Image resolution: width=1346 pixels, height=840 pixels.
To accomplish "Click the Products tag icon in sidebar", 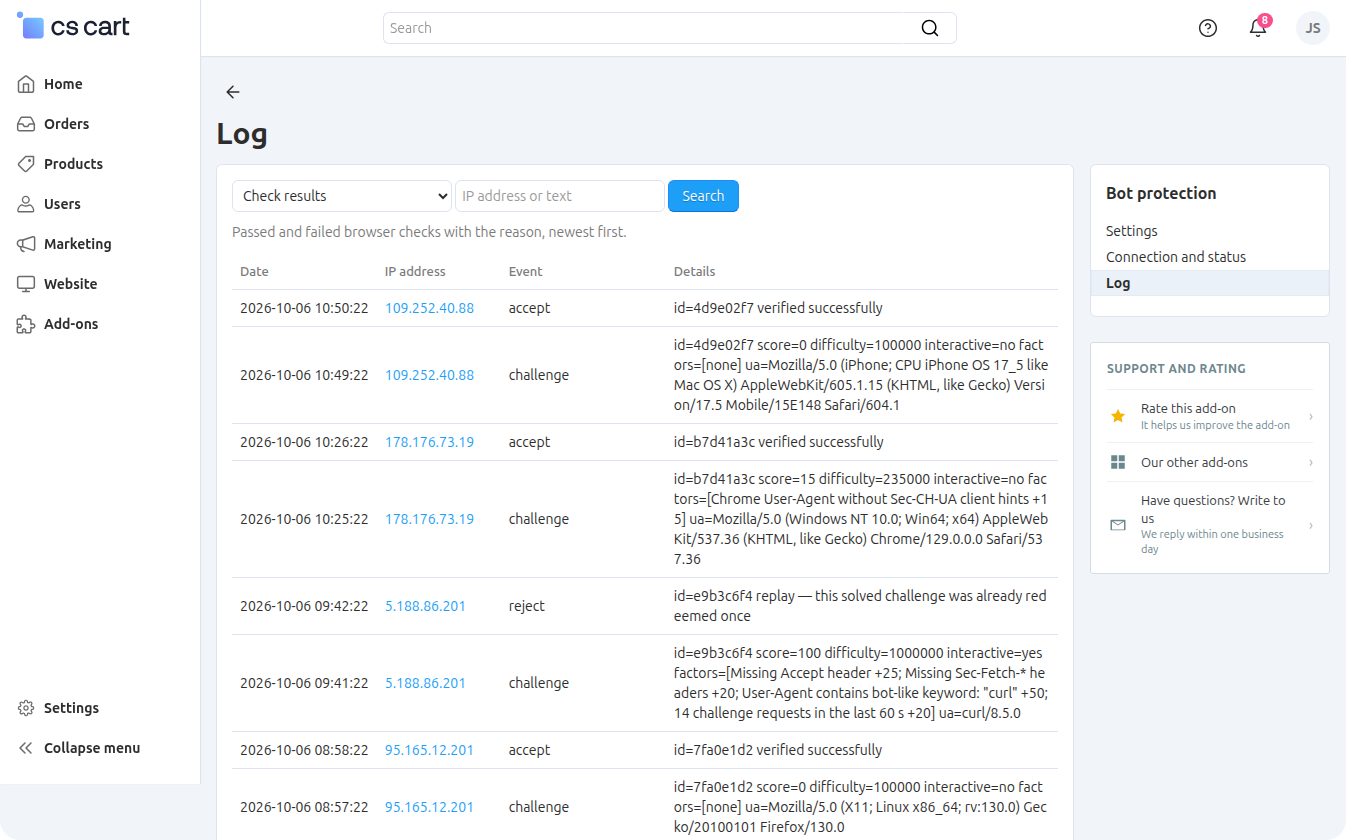I will [26, 164].
